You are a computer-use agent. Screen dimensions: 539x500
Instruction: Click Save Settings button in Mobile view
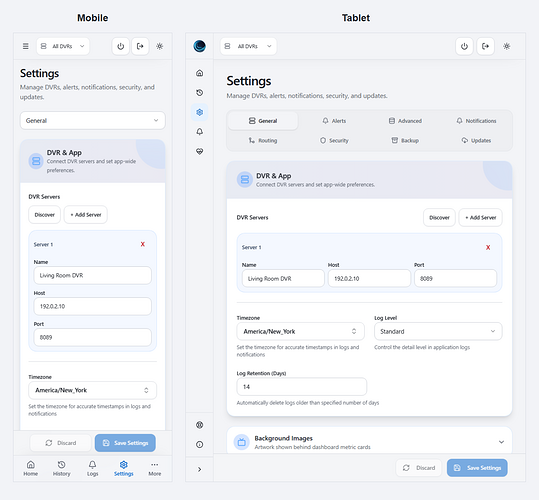[x=125, y=443]
